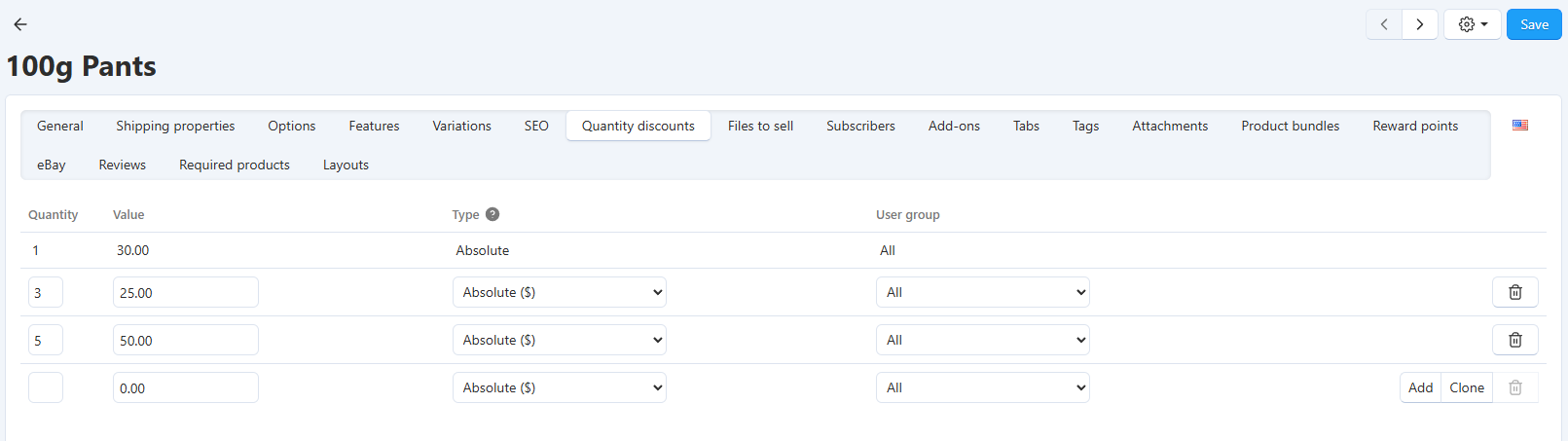Click the value field containing 0.00
Screen dimensions: 1568x441
point(186,387)
